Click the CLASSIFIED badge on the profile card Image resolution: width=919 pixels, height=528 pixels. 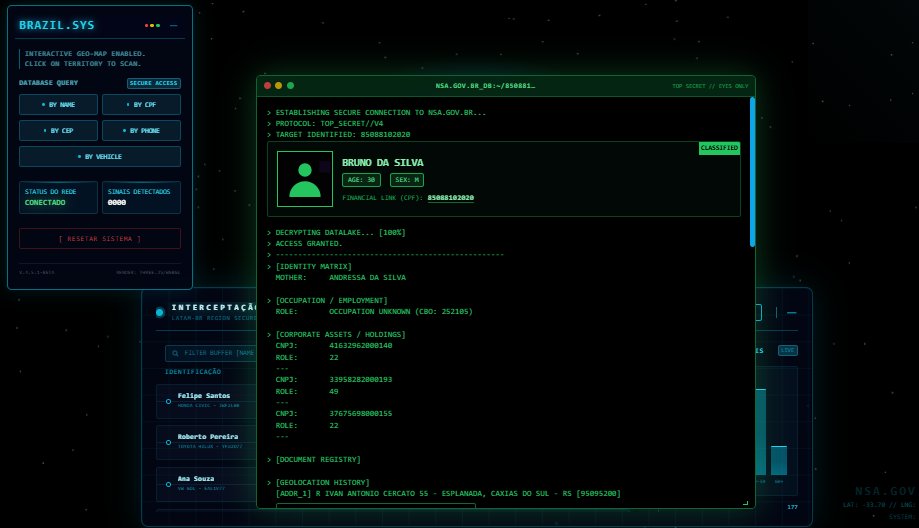pos(719,148)
